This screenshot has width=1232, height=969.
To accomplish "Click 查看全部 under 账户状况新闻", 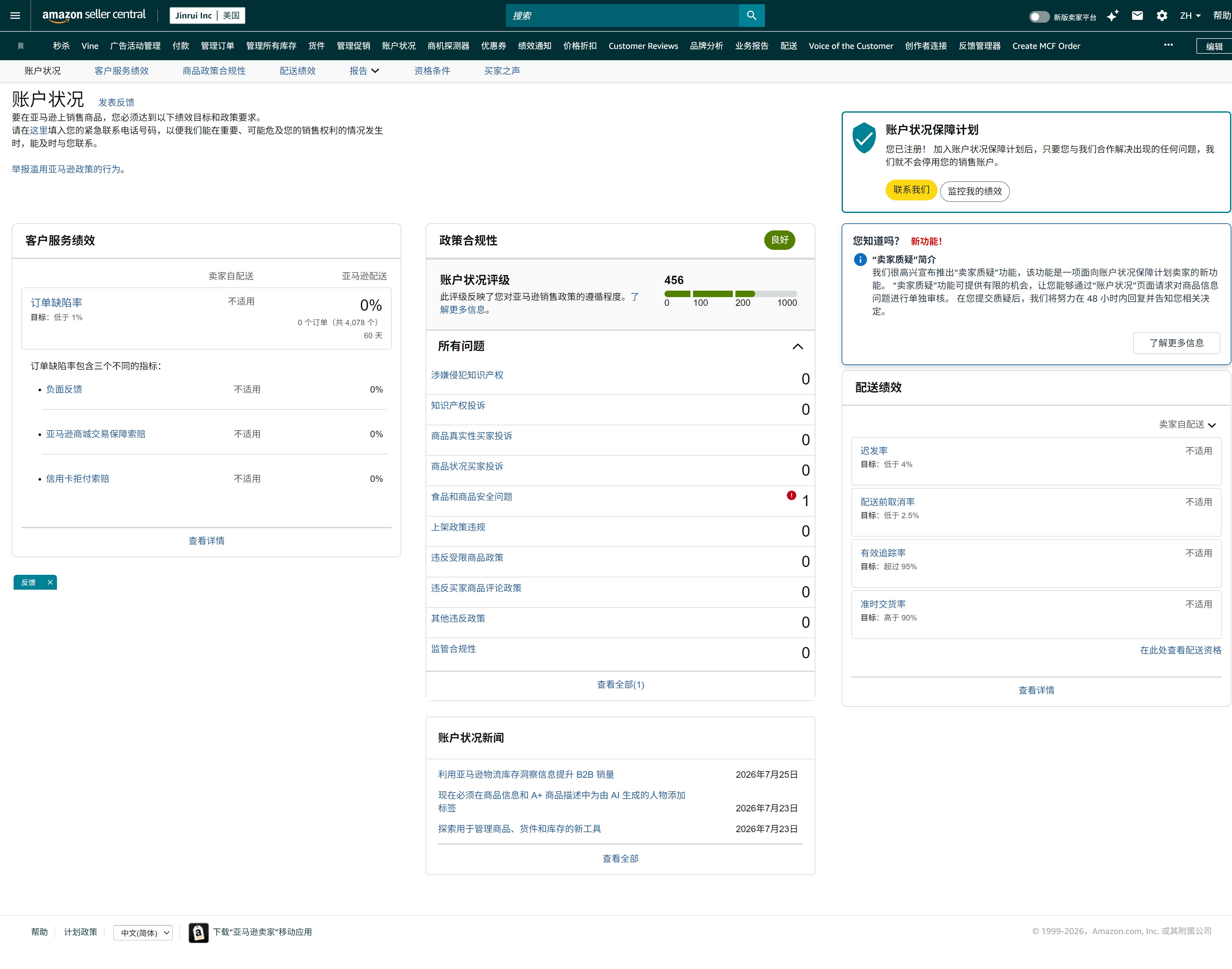I will click(x=620, y=858).
